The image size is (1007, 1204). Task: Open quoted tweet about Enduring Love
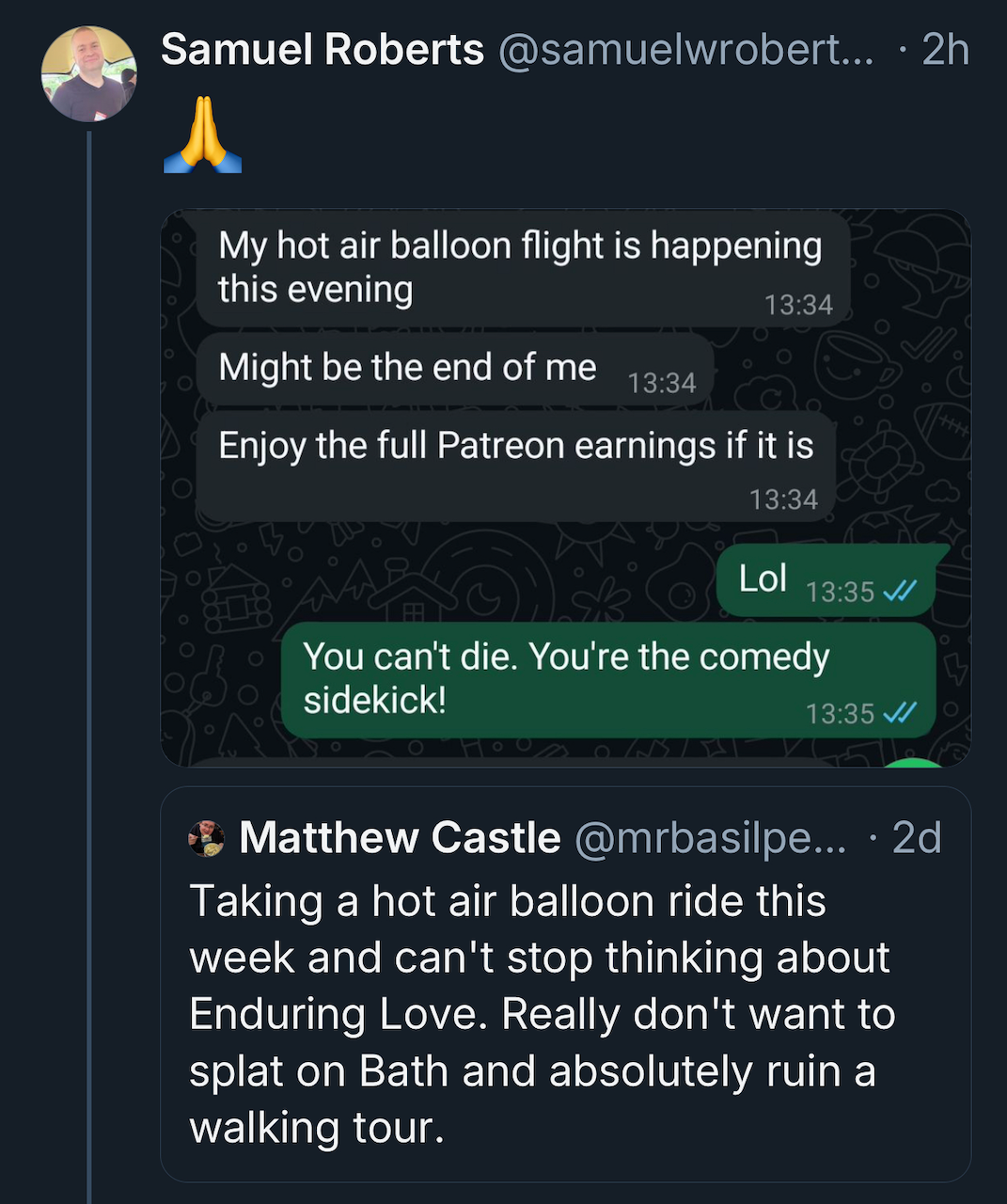pos(566,984)
